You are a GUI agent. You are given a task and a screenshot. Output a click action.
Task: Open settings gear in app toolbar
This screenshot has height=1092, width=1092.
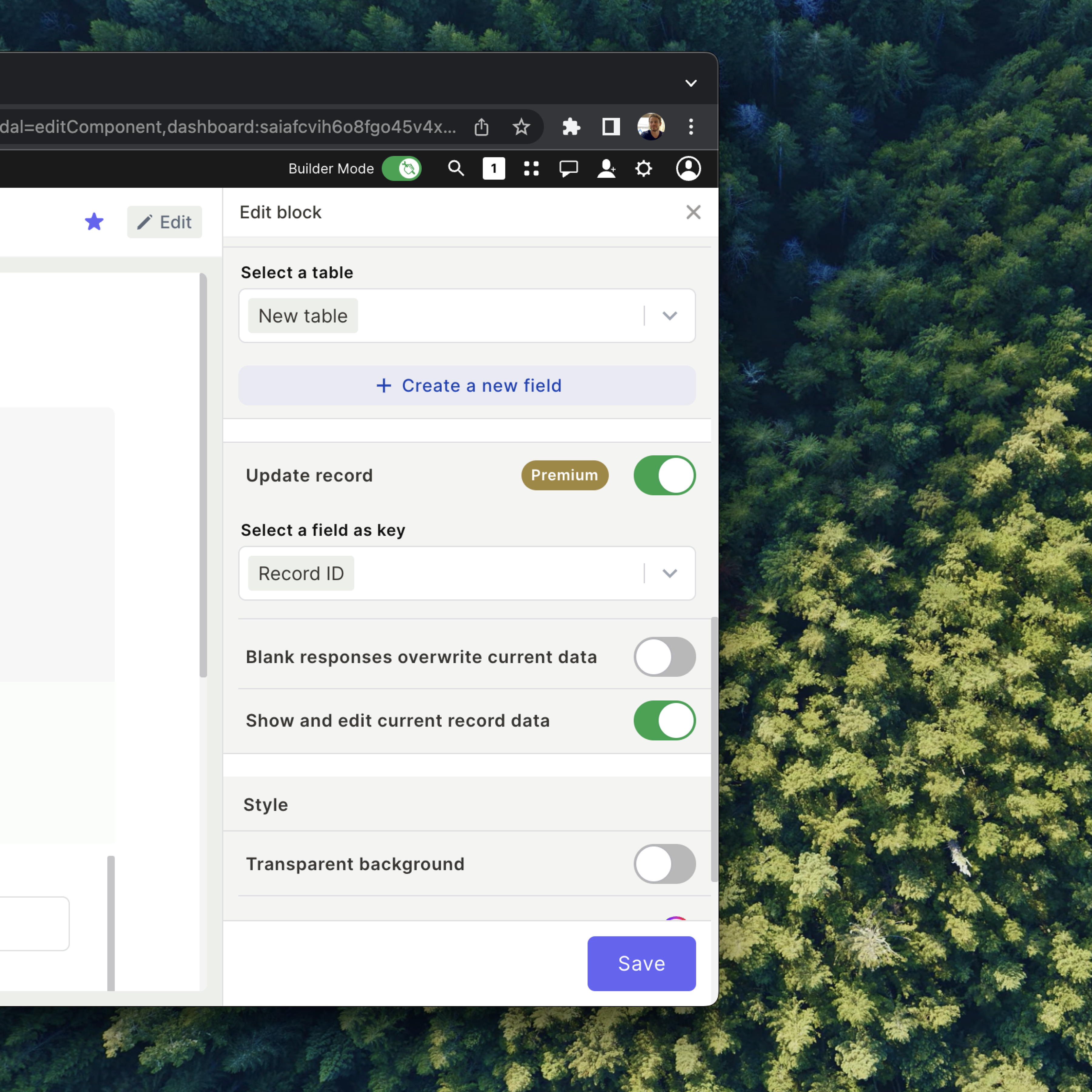(x=643, y=168)
